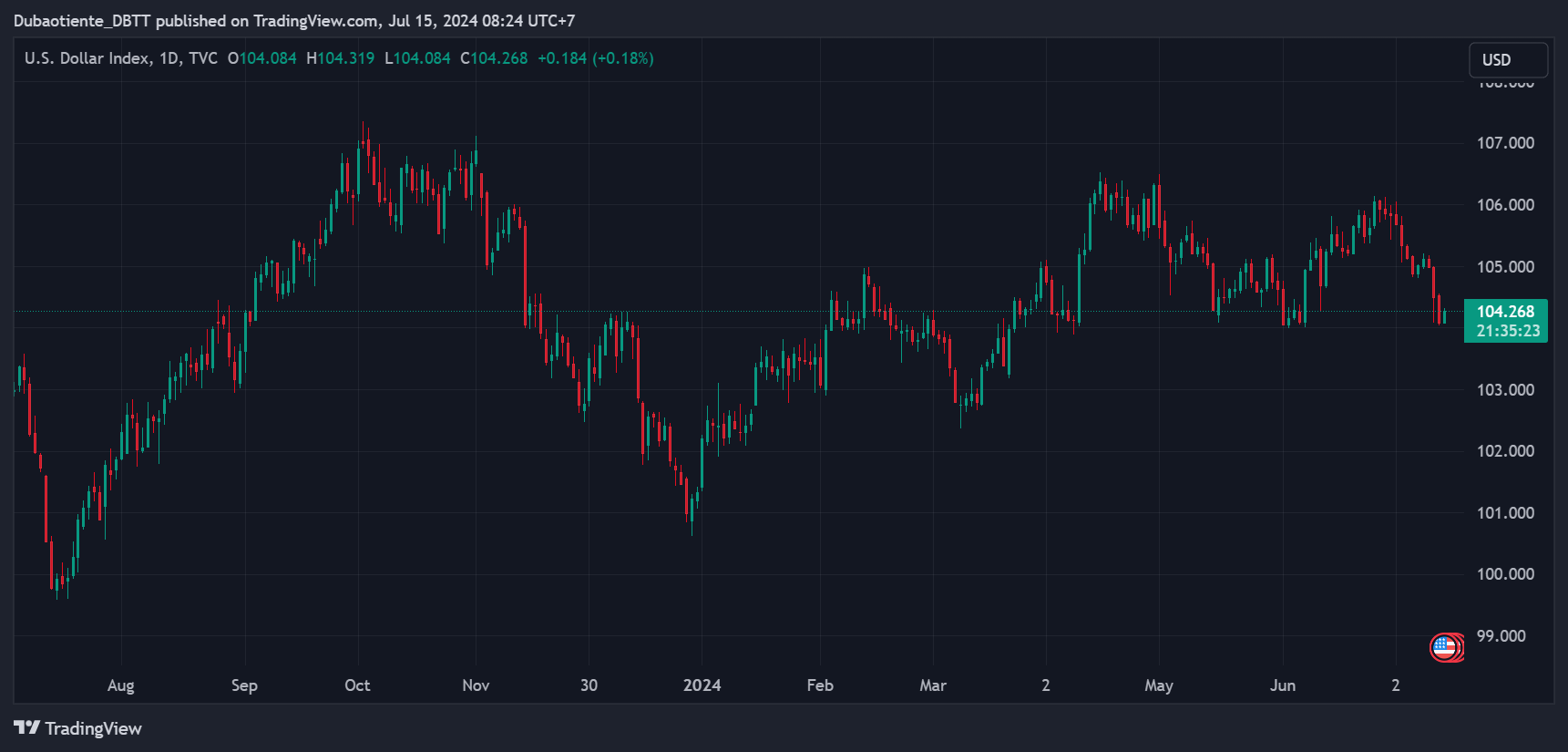1568x752 pixels.
Task: Click the Jun date label
Action: 1283,685
